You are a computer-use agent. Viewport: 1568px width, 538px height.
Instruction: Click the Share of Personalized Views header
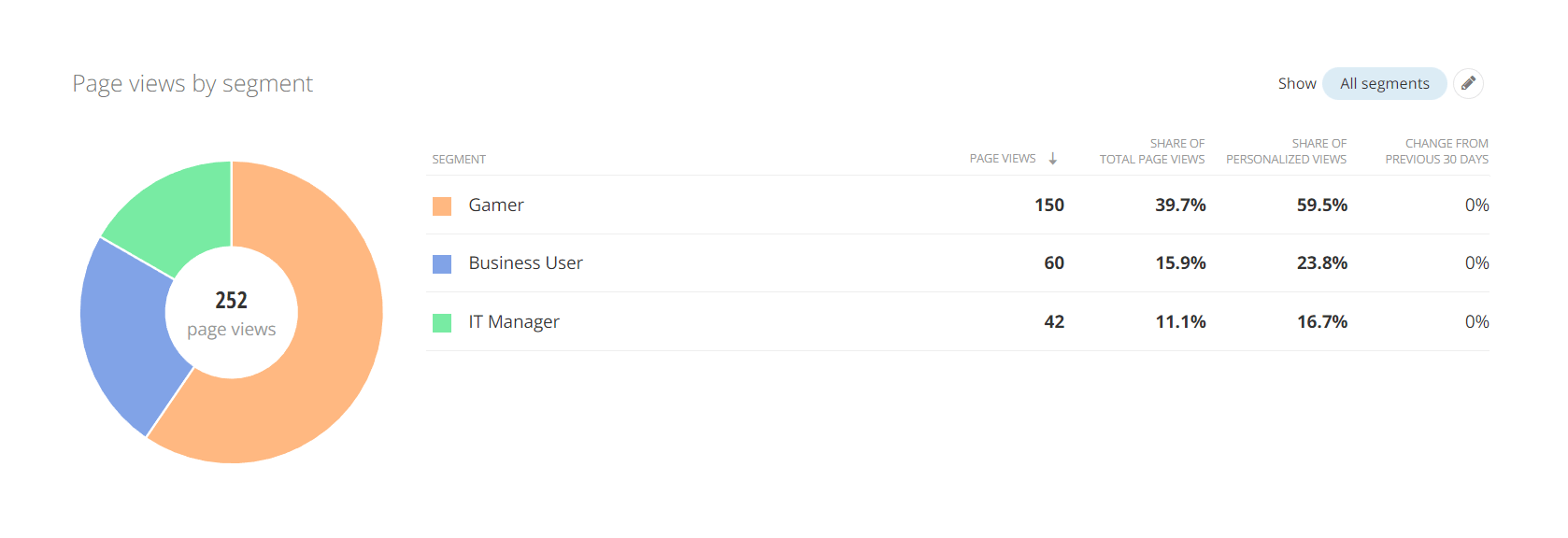coord(1286,151)
